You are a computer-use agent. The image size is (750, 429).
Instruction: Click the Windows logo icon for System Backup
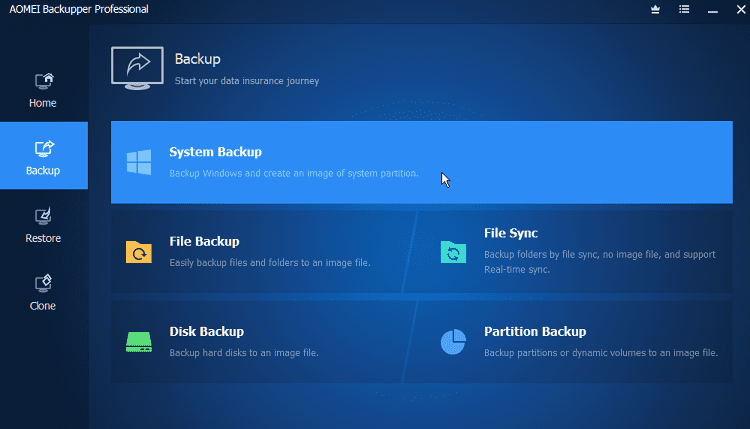coord(139,162)
